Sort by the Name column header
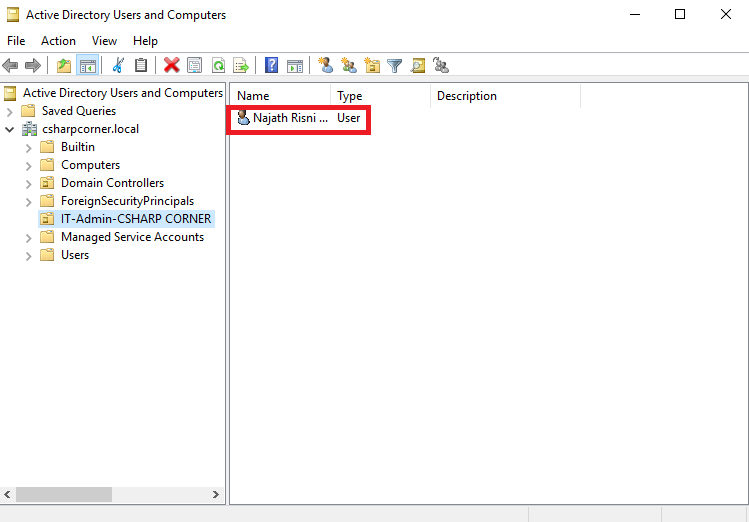The image size is (749, 522). (280, 96)
